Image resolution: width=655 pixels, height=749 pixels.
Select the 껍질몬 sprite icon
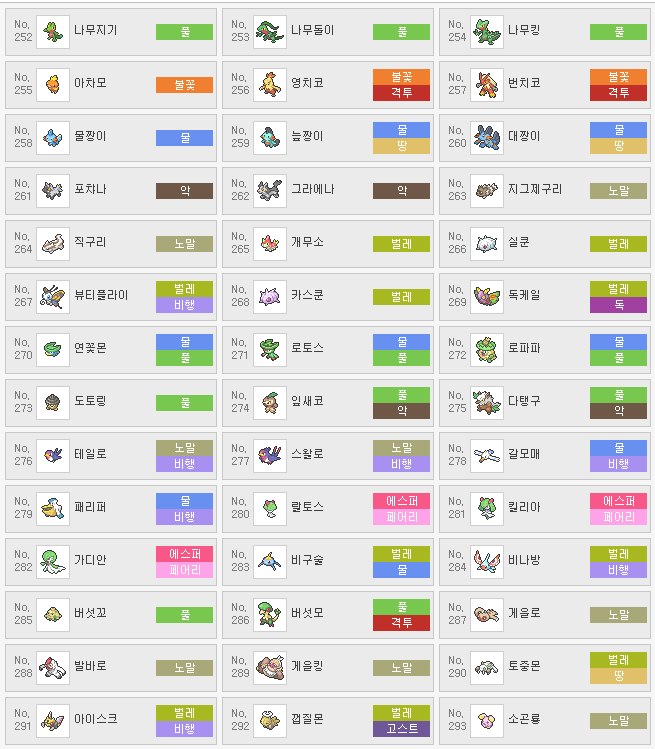270,721
